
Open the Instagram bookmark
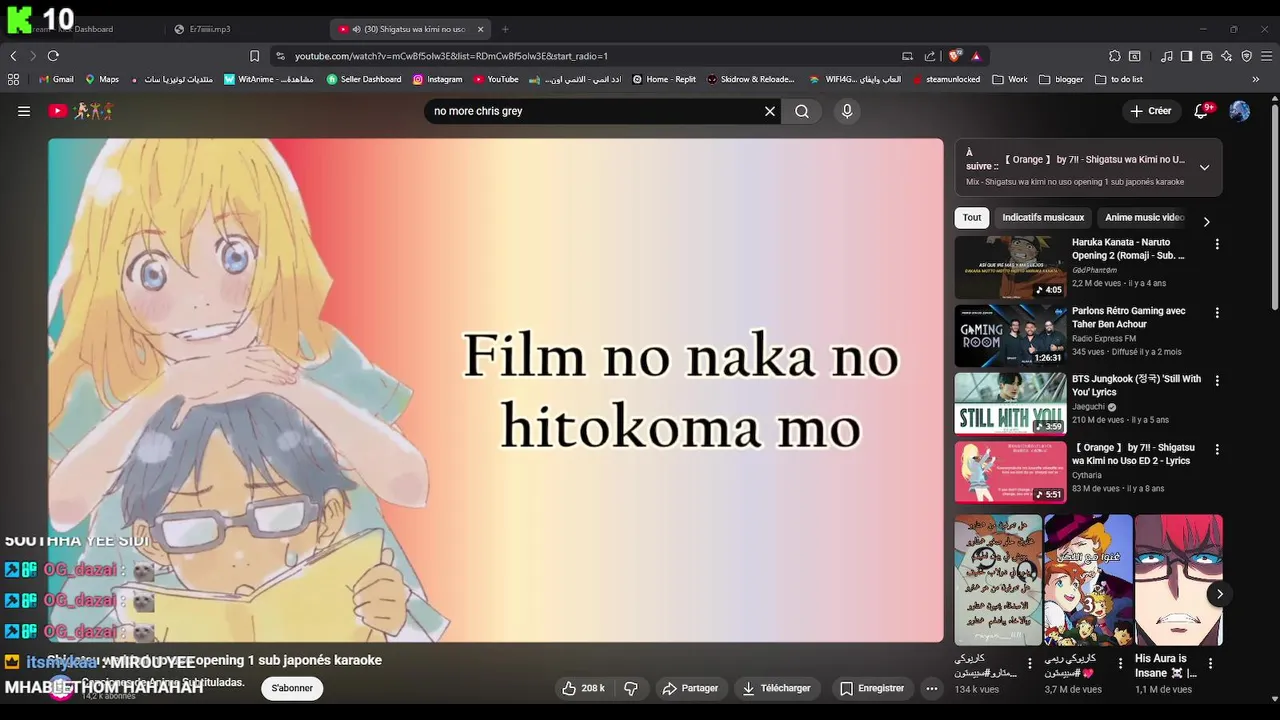click(x=438, y=79)
